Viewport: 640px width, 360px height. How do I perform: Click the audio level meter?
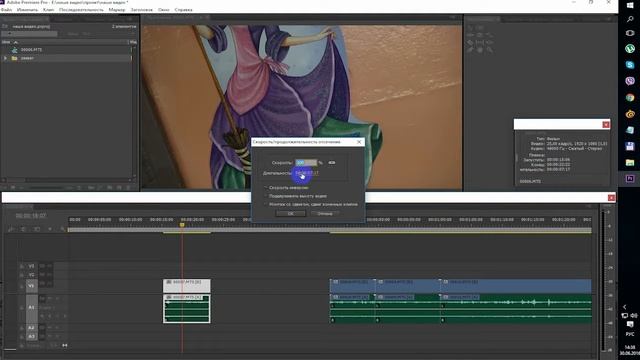tap(604, 280)
